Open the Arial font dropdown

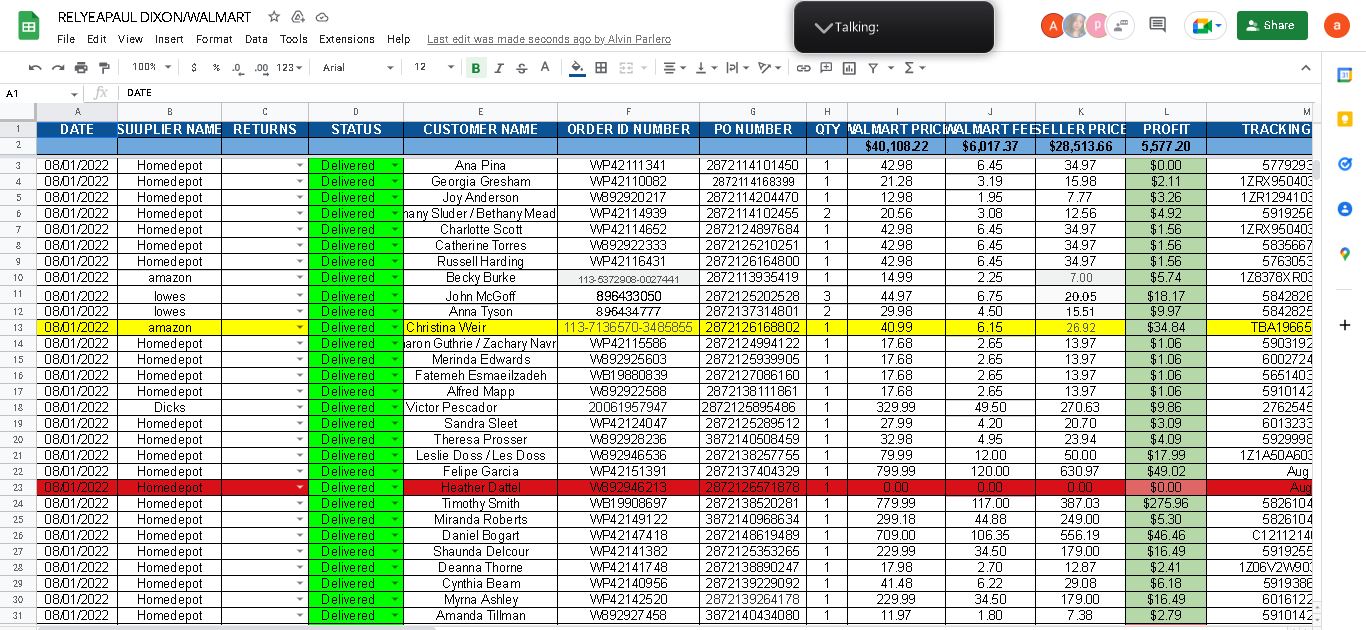point(358,67)
